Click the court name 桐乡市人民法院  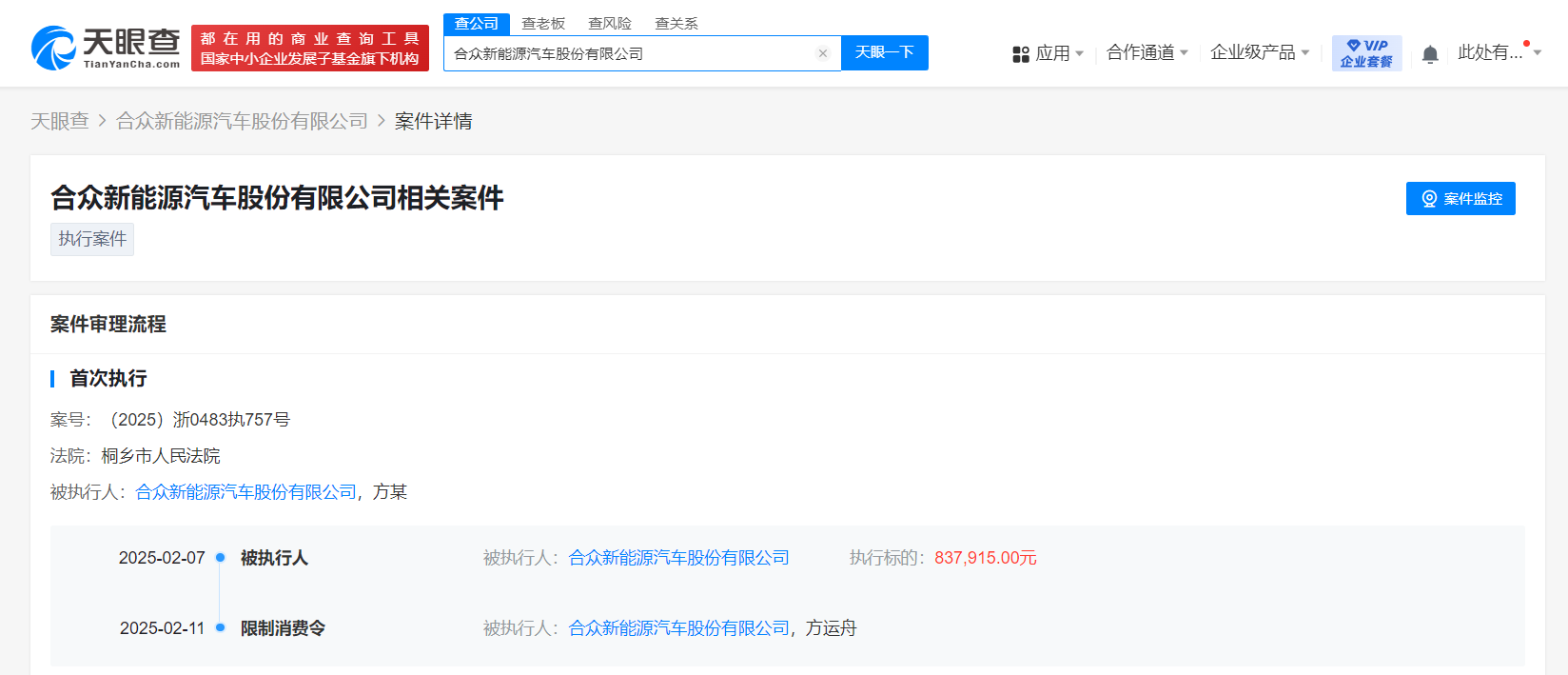click(161, 456)
